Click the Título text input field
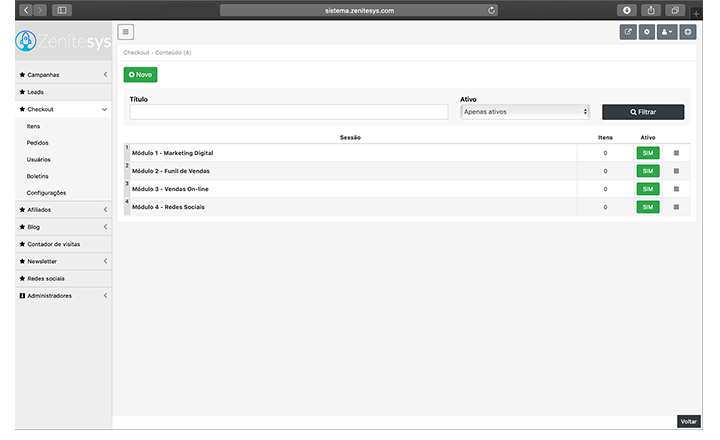Viewport: 720px width, 440px height. point(288,112)
